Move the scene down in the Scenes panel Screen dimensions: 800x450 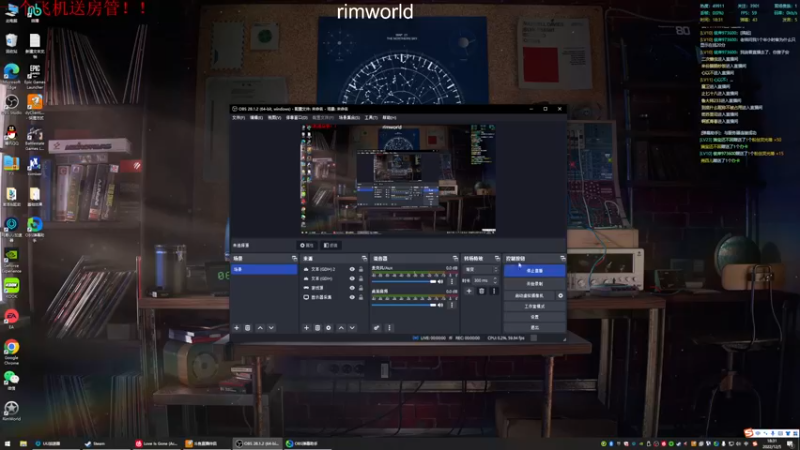[271, 328]
